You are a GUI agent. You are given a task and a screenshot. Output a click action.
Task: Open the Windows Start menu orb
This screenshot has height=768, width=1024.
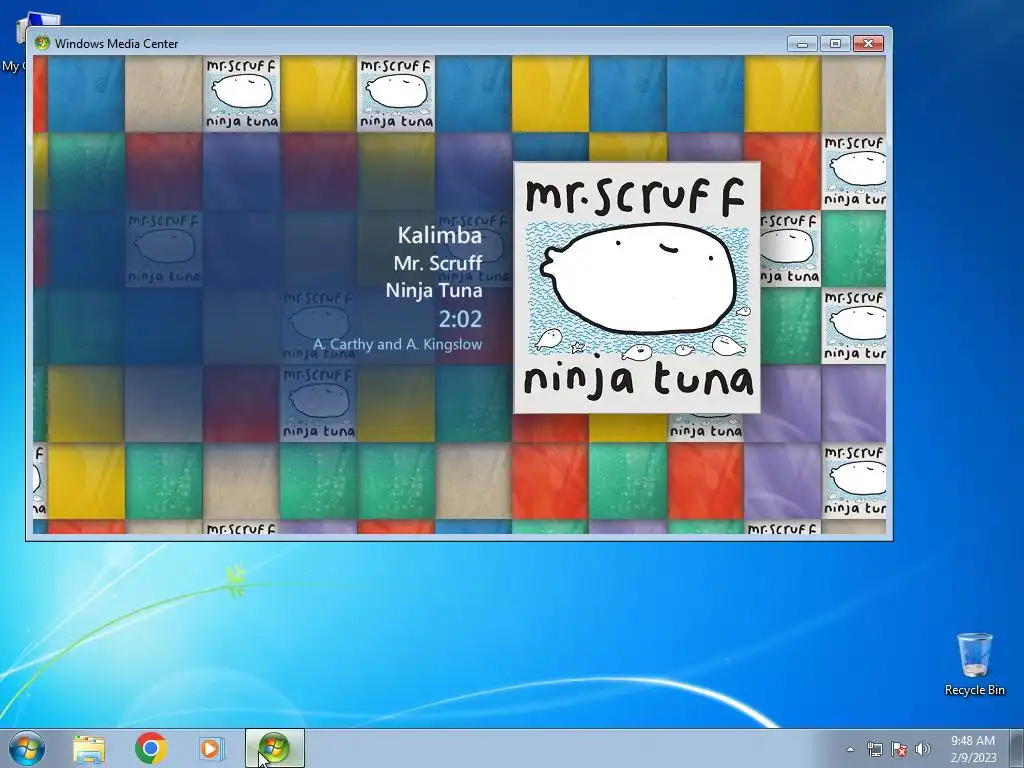(x=27, y=748)
